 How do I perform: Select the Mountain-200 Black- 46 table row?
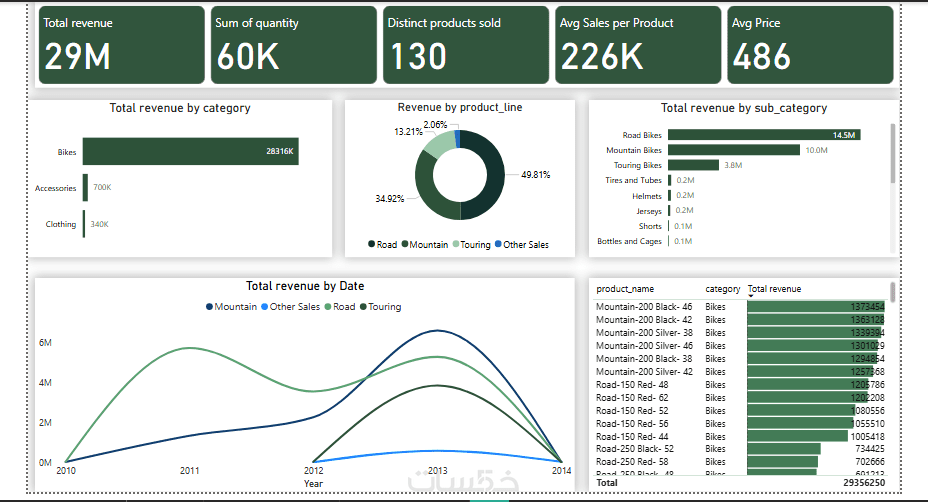pos(740,307)
